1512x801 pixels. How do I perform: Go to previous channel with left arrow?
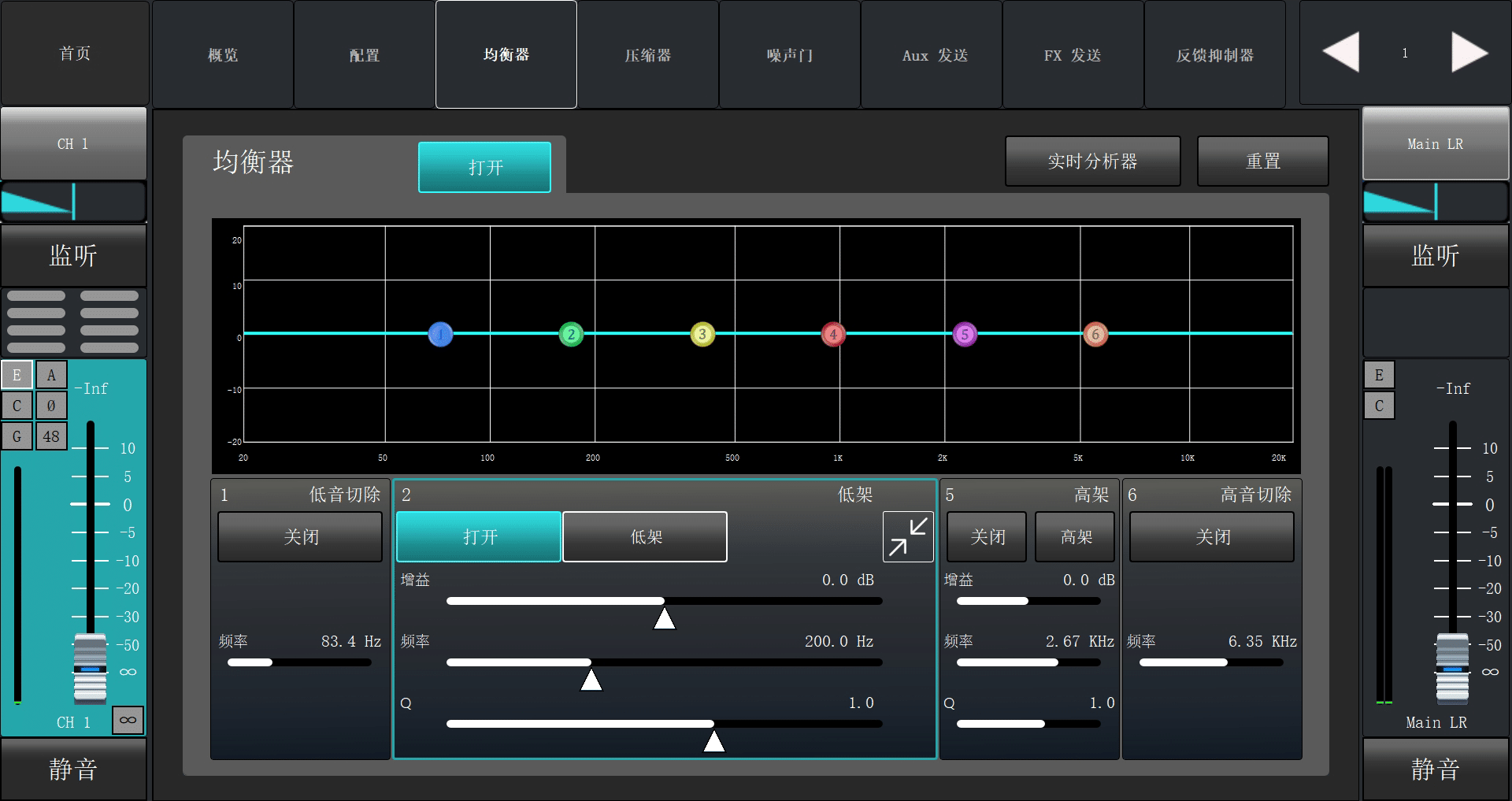(1340, 53)
